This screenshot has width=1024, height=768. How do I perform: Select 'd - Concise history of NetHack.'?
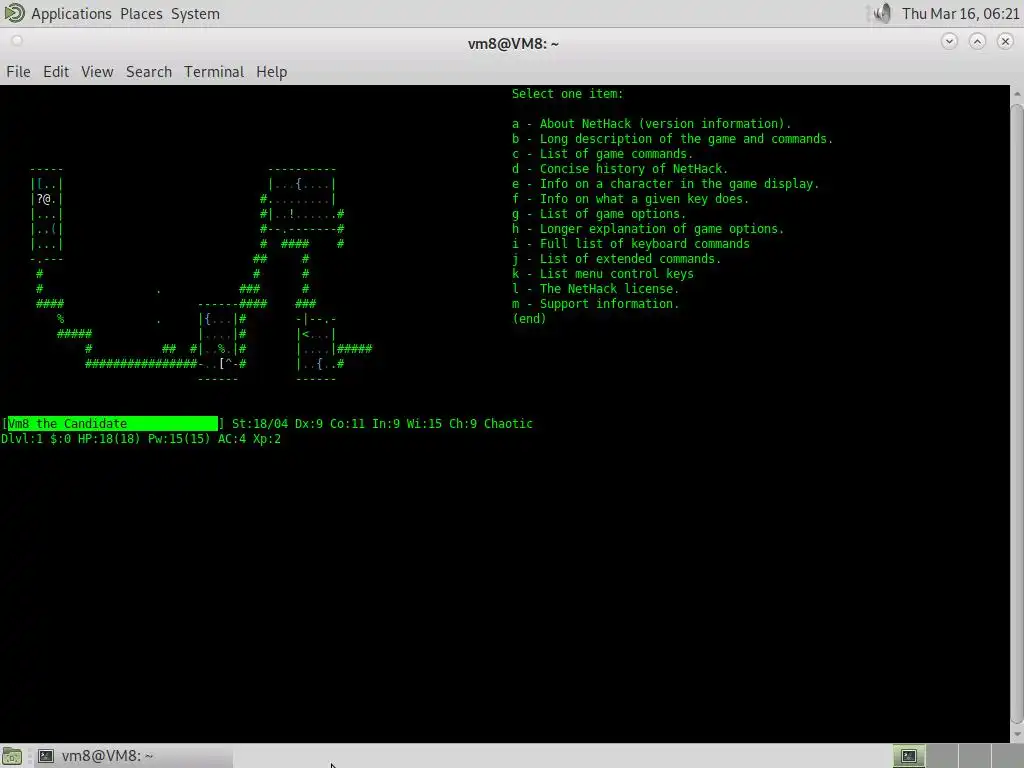coord(620,169)
